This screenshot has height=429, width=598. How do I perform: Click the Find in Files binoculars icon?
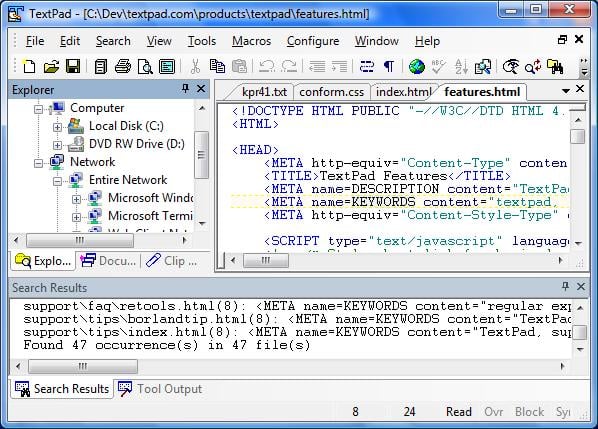(x=555, y=66)
